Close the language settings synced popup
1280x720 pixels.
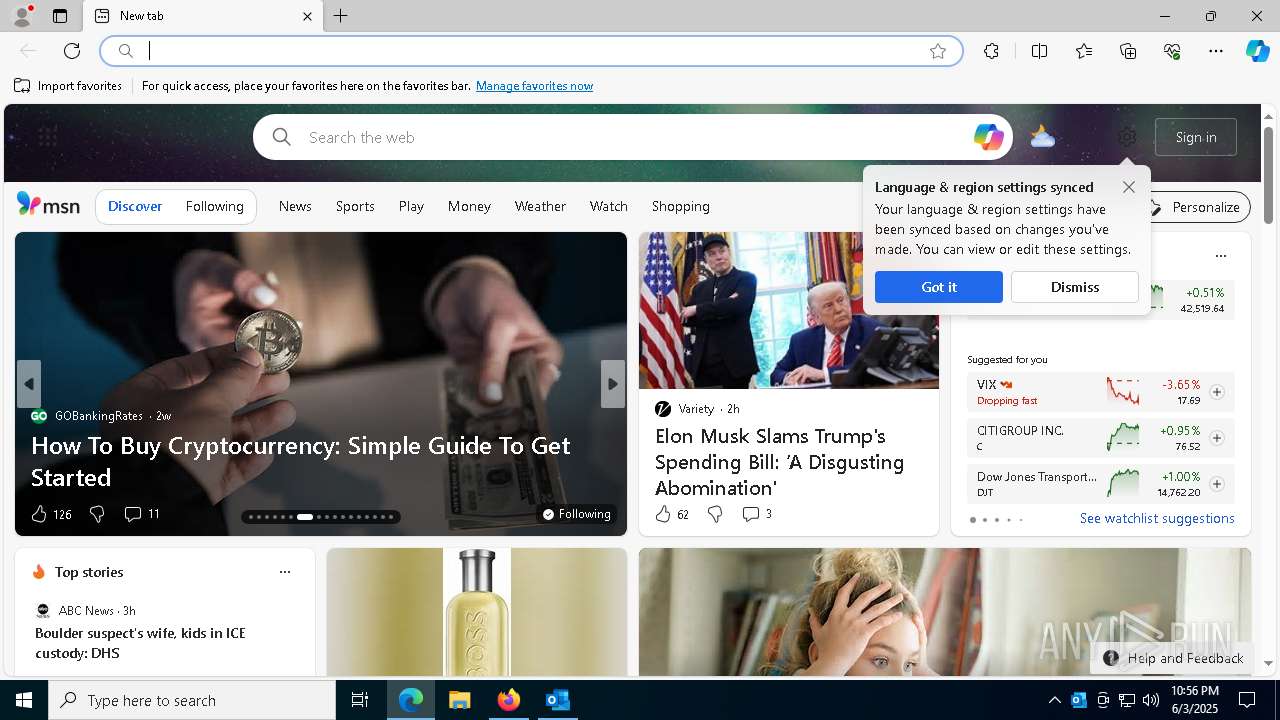(x=1128, y=187)
